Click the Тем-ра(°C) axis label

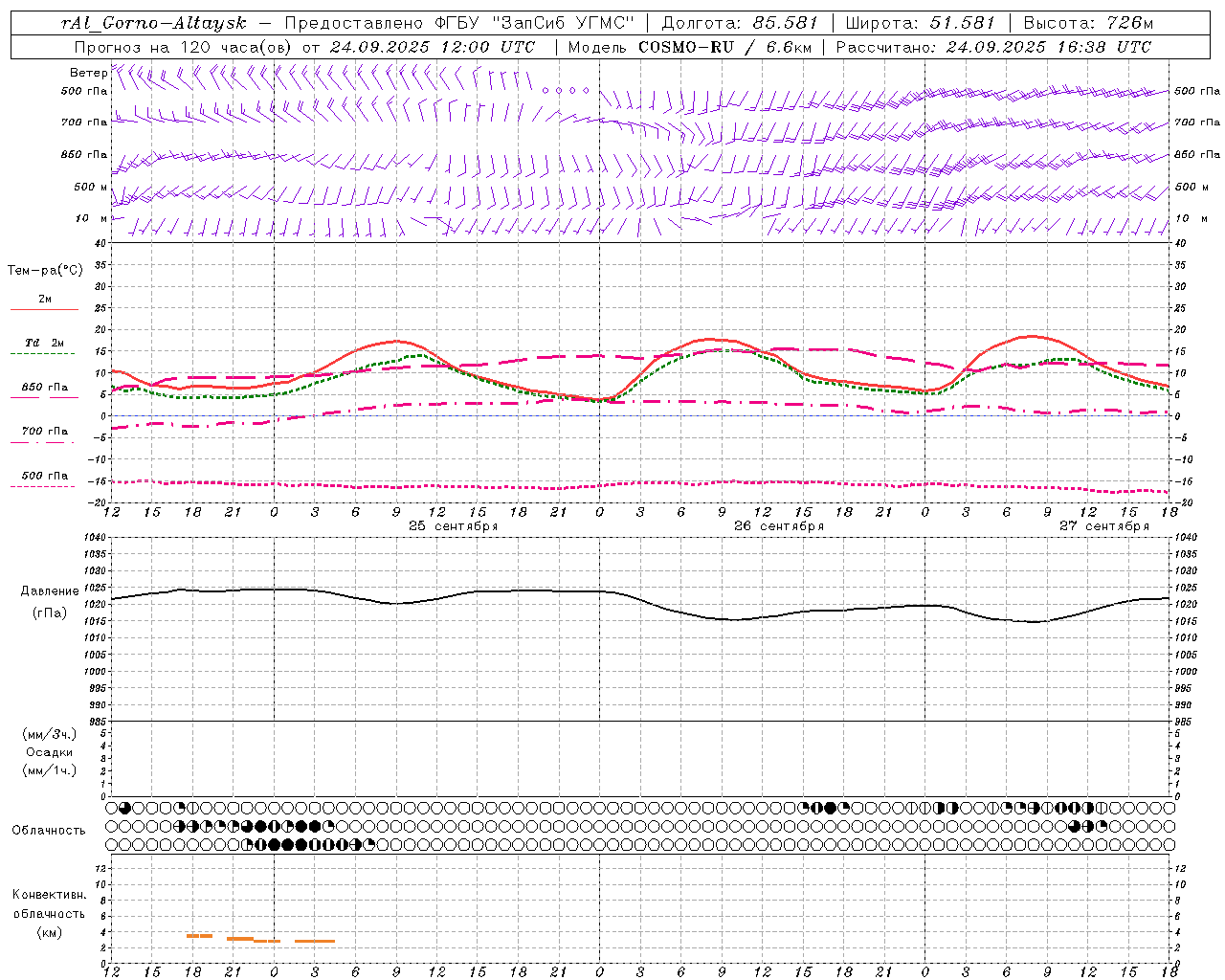[45, 270]
